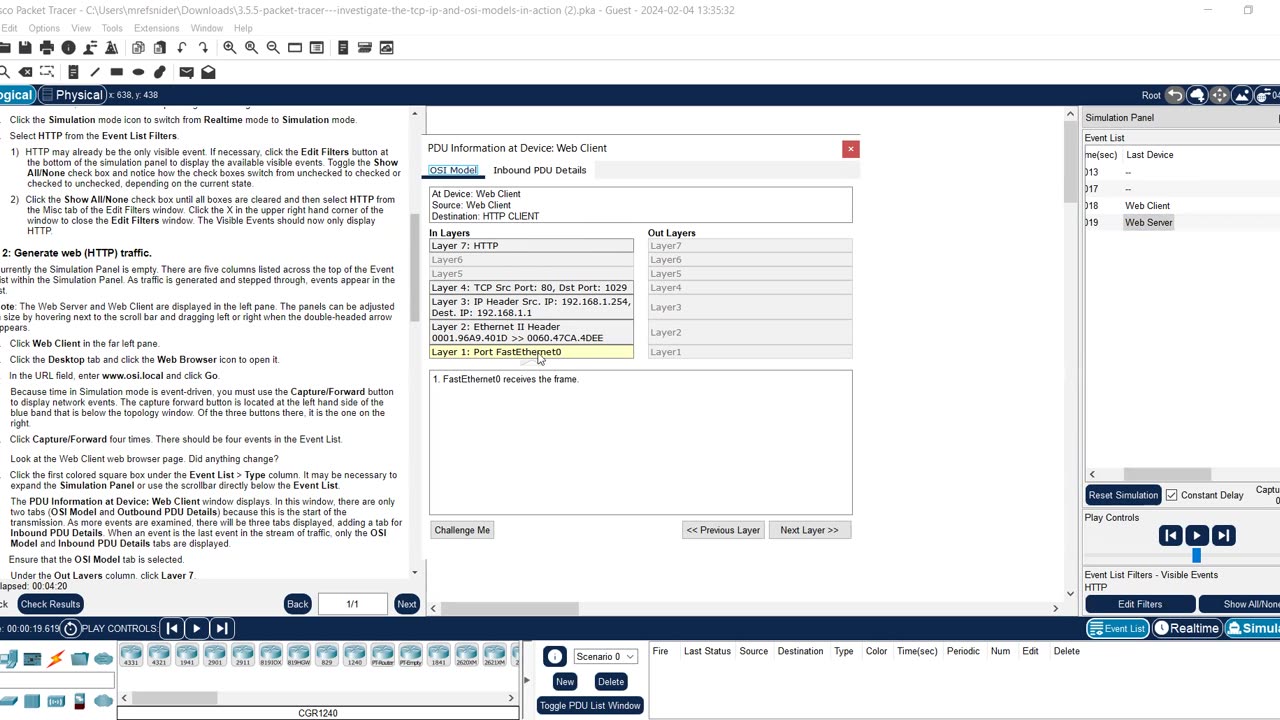
Task: Open the Scenario 0 dropdown
Action: pos(605,657)
